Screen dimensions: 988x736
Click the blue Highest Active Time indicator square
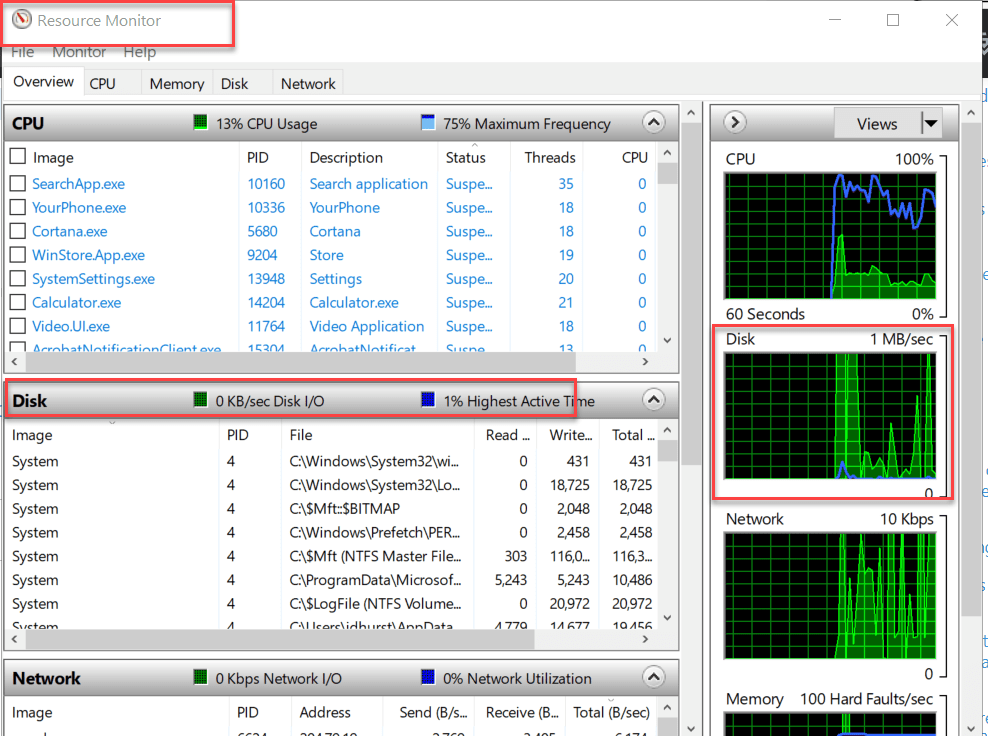(429, 400)
